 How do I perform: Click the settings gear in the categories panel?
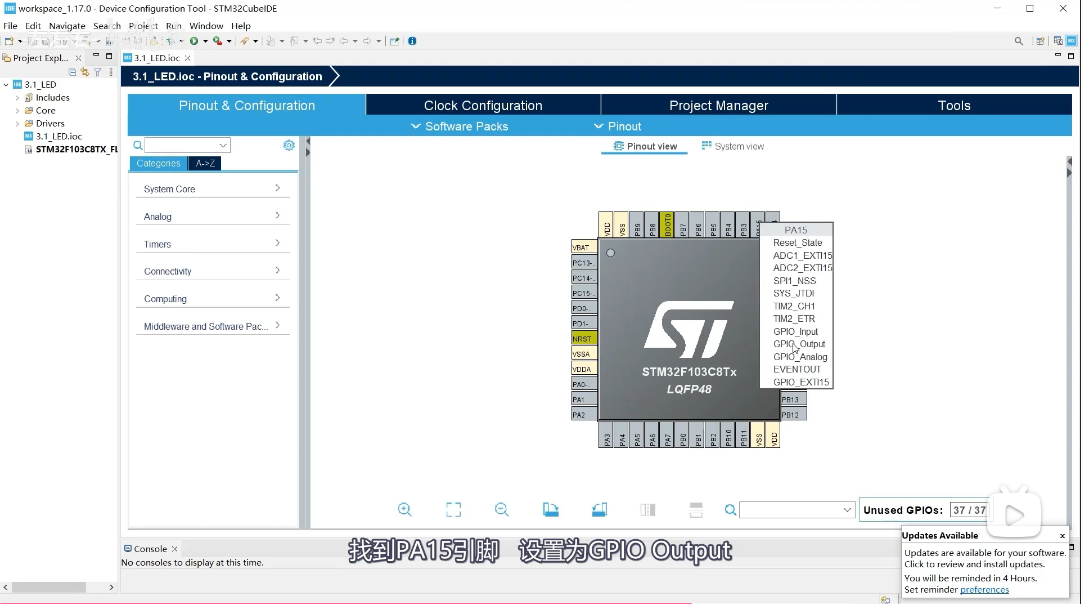(289, 145)
